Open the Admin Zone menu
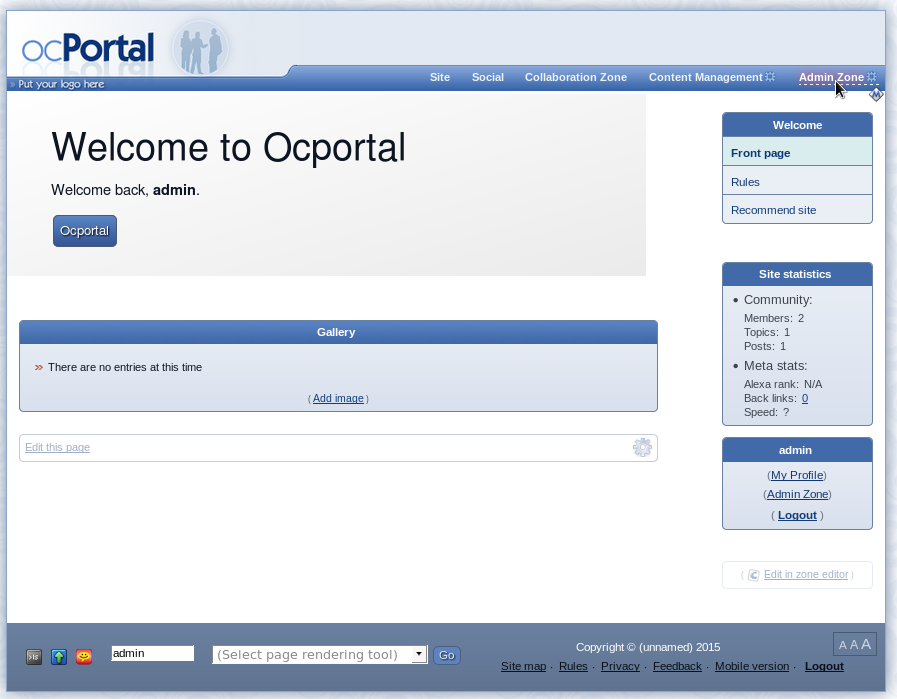The image size is (897, 699). click(x=830, y=77)
